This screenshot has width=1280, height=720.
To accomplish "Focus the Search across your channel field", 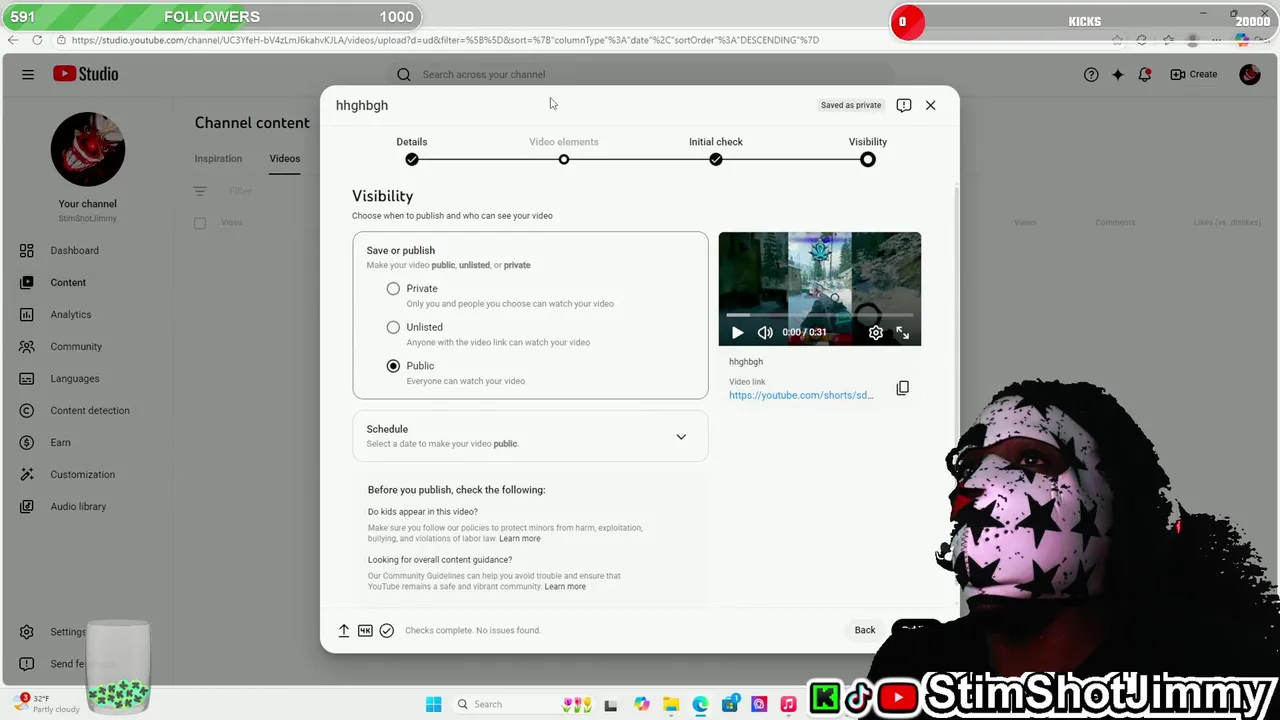I will pos(640,74).
